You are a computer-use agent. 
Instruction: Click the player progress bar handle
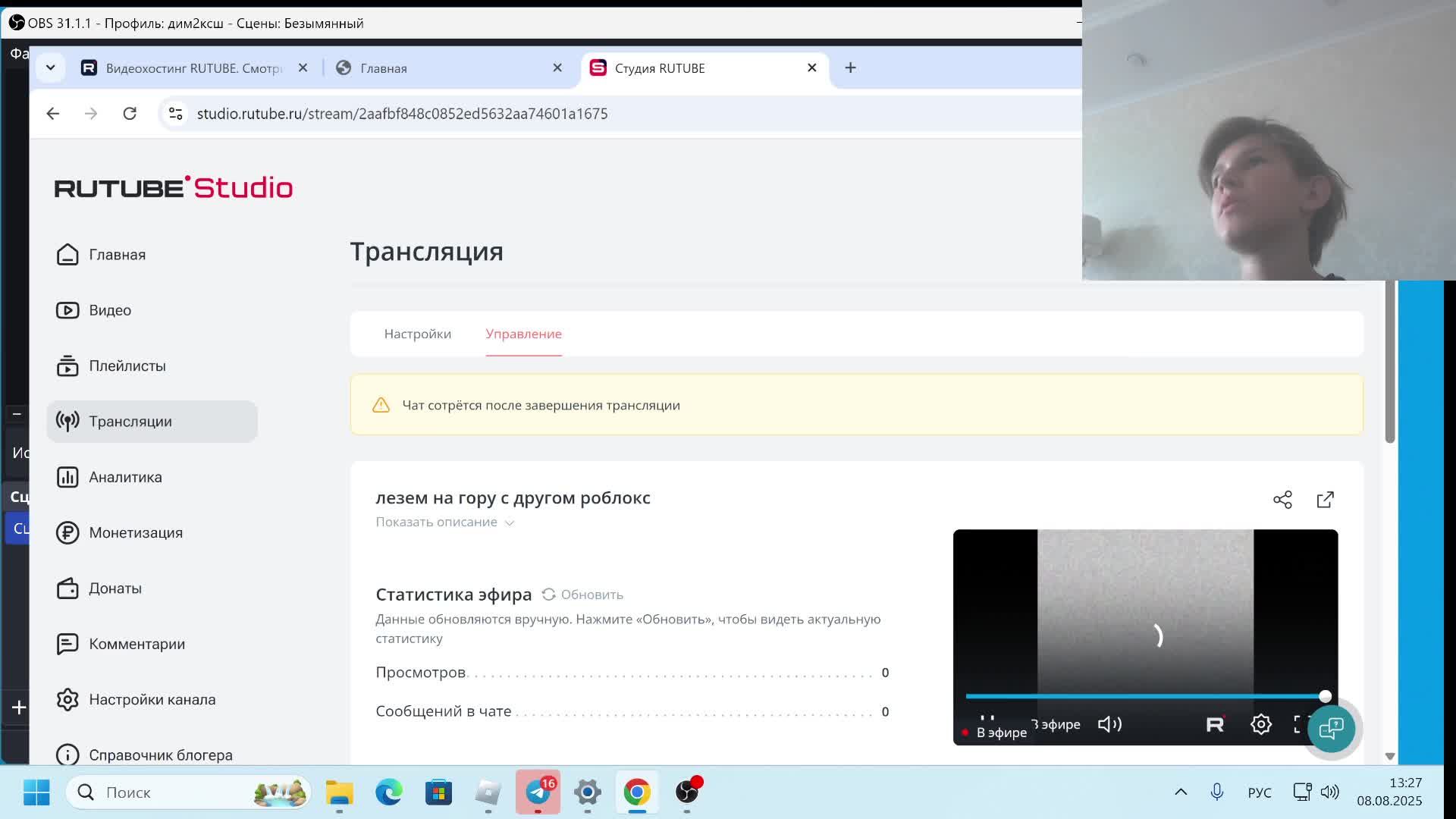click(x=1325, y=696)
